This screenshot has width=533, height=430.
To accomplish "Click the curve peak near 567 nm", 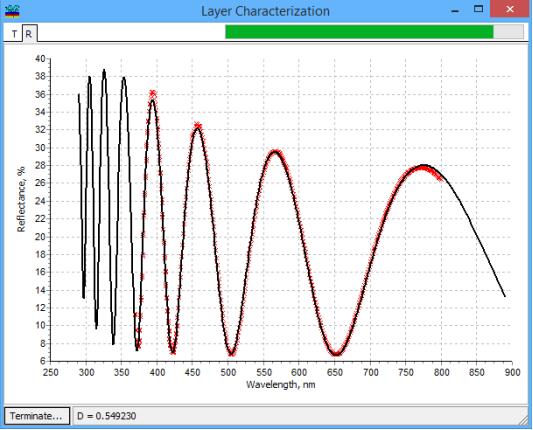I will click(x=275, y=153).
